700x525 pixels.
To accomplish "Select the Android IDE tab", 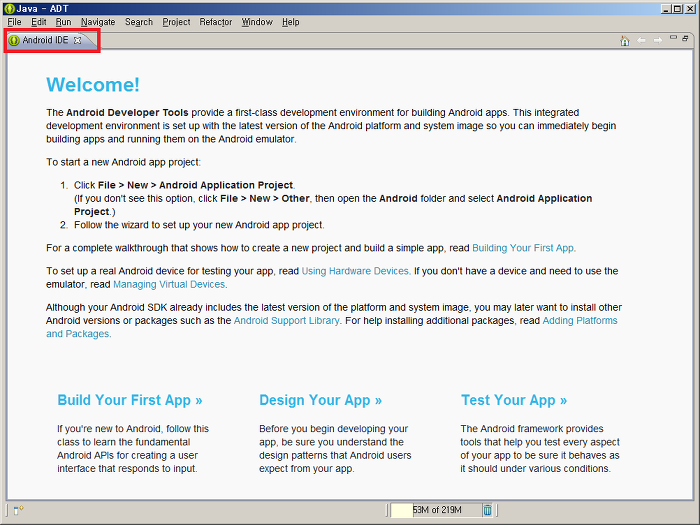I will [x=46, y=40].
